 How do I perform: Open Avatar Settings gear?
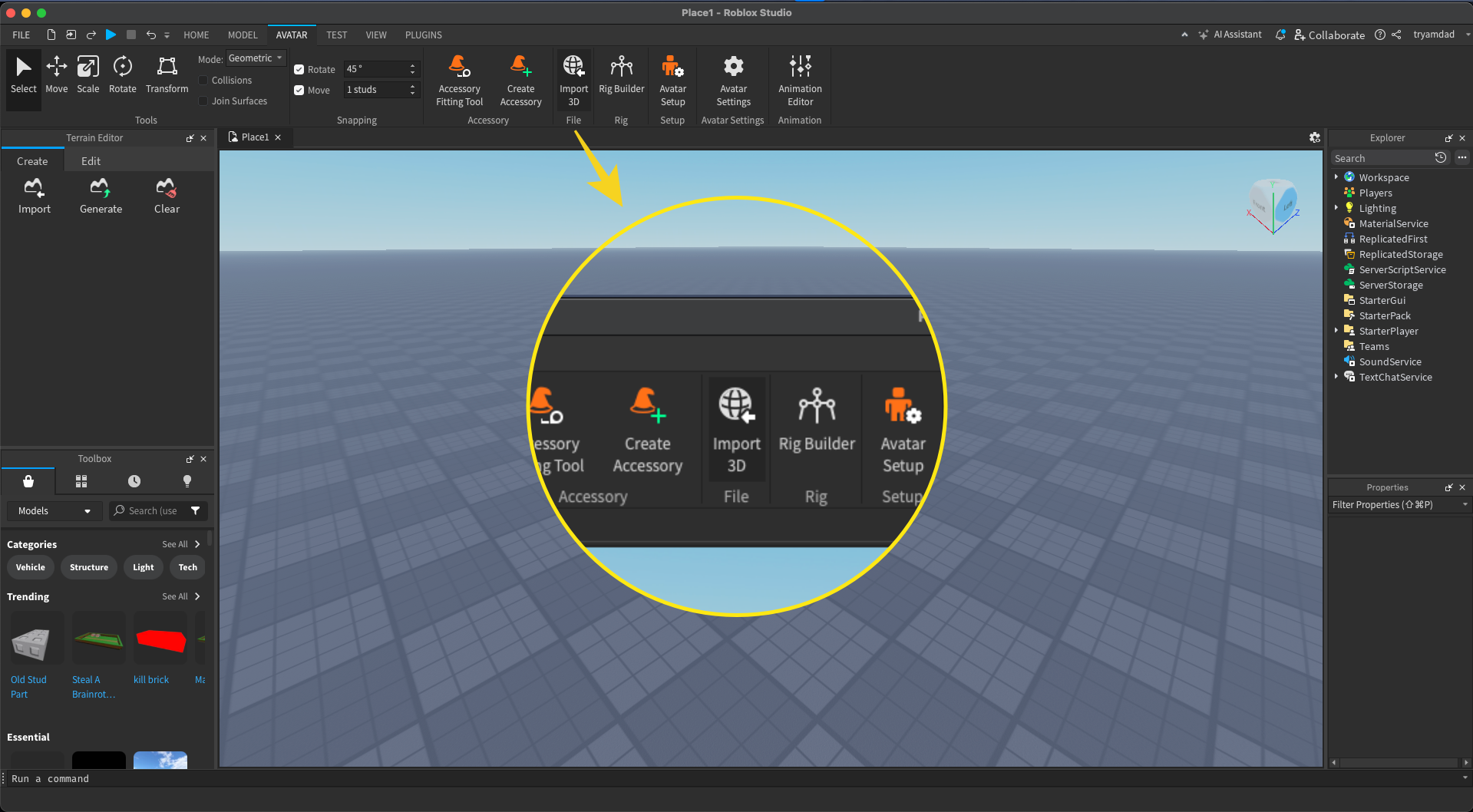pos(733,81)
